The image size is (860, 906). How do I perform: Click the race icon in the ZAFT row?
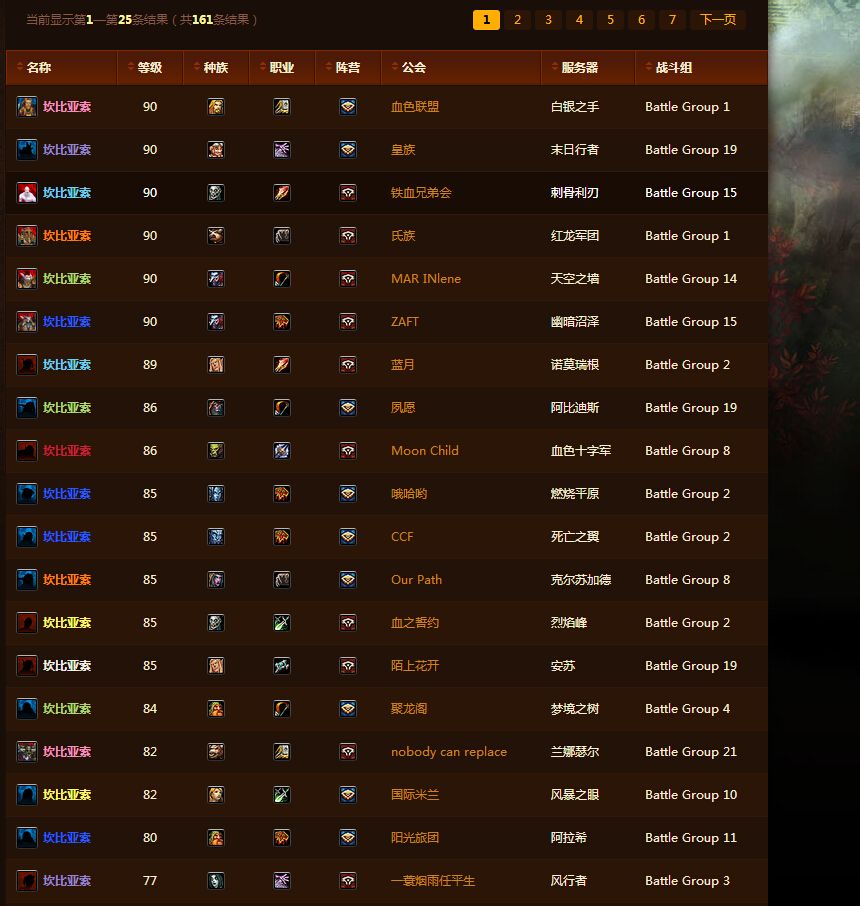216,322
